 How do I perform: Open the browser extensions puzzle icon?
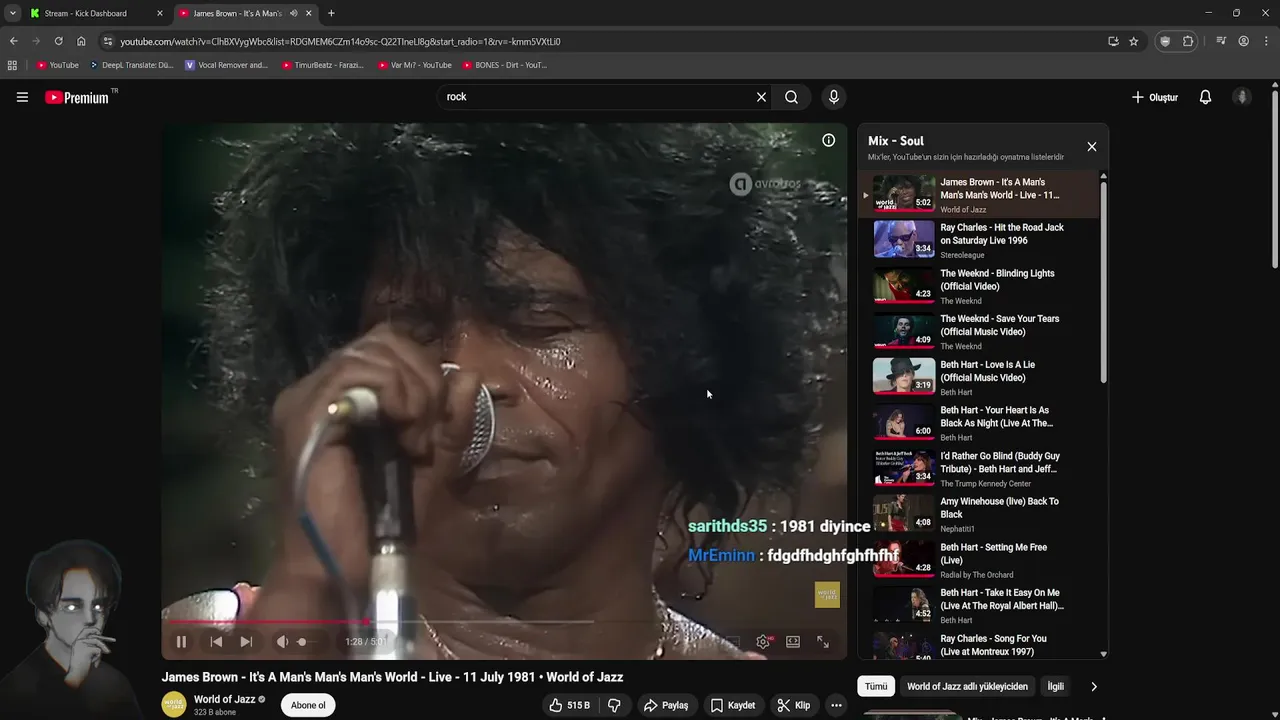pos(1188,41)
